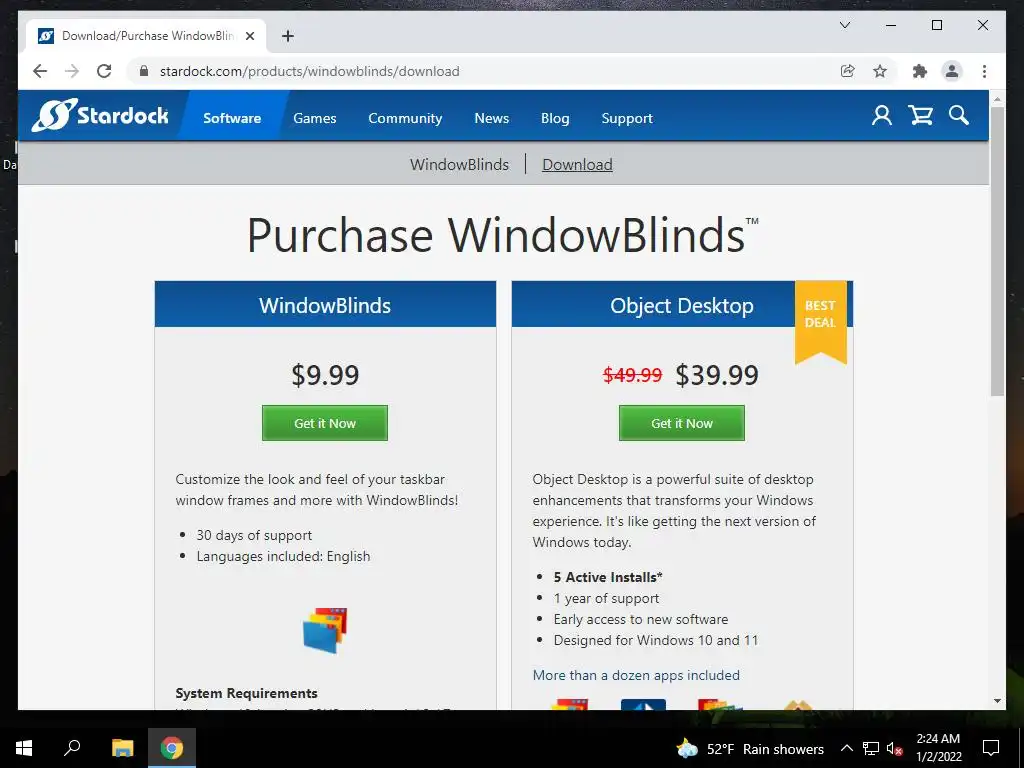
Task: Share this page using the share icon
Action: pyautogui.click(x=848, y=71)
